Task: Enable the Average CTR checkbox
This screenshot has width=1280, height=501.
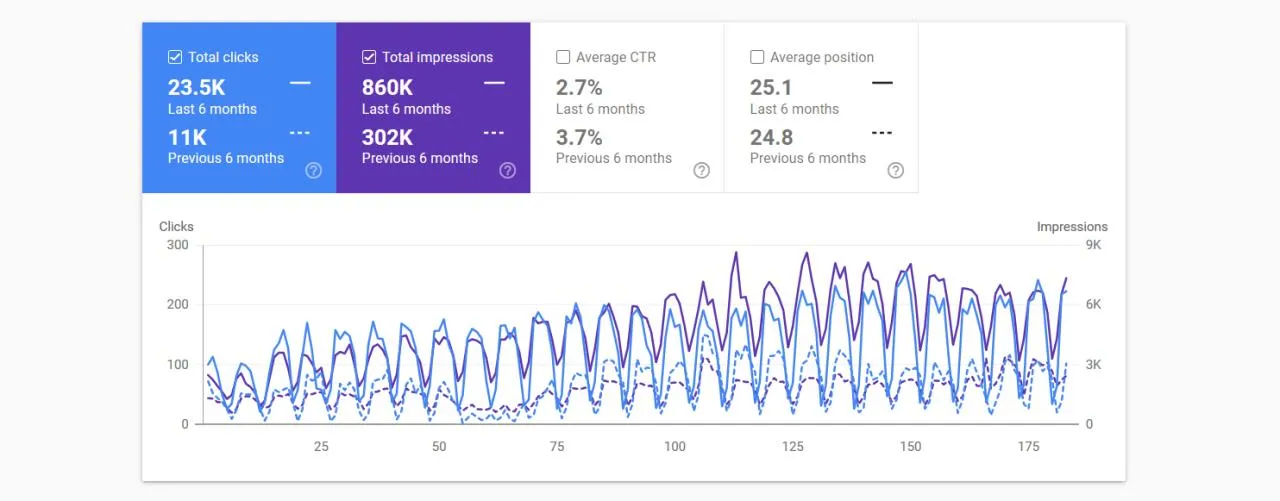Action: click(563, 57)
